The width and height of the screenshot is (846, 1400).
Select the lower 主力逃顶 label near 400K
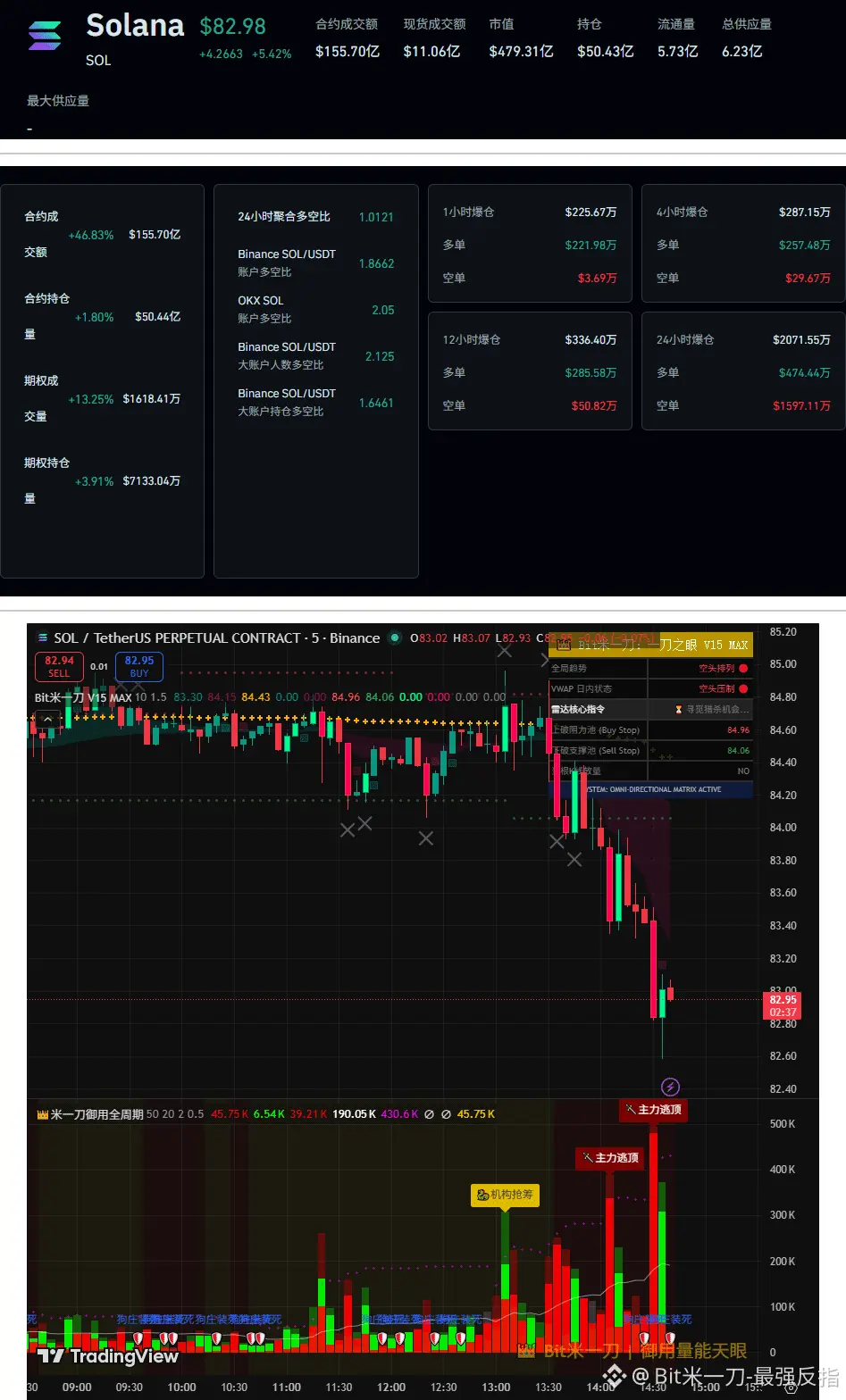coord(611,1158)
